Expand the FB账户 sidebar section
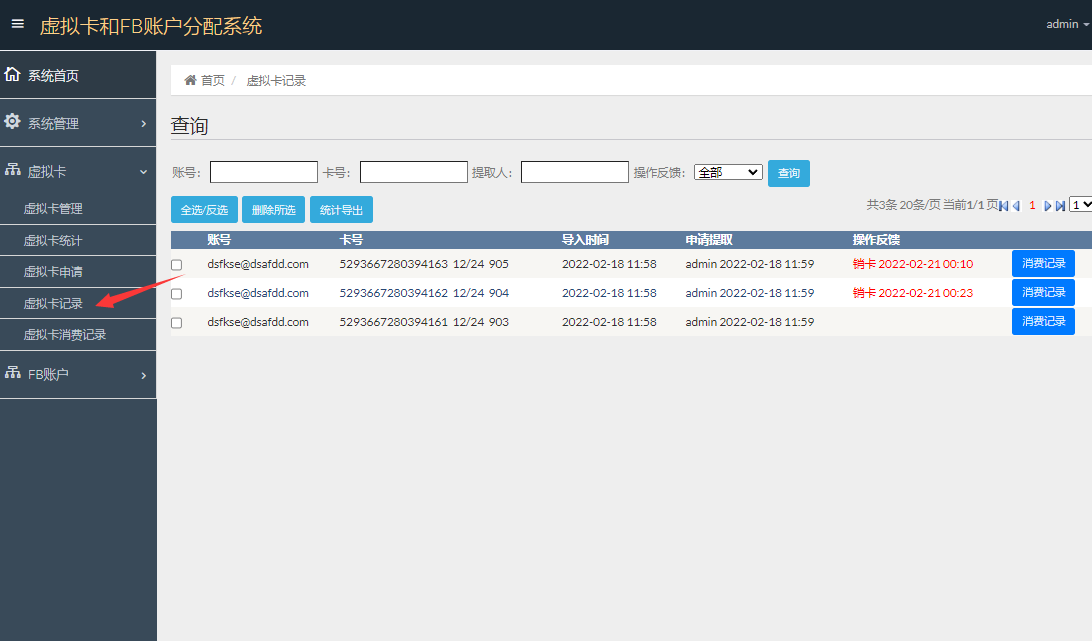Screen dimensions: 1092x641 (78, 374)
